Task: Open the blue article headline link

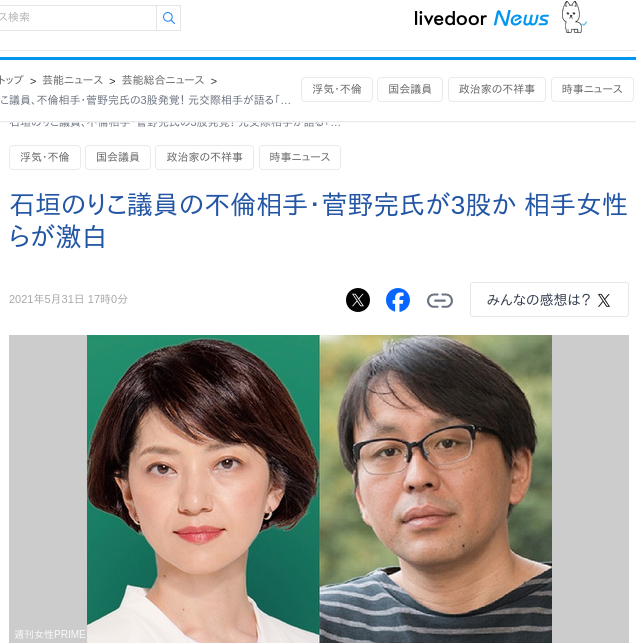Action: click(x=318, y=221)
